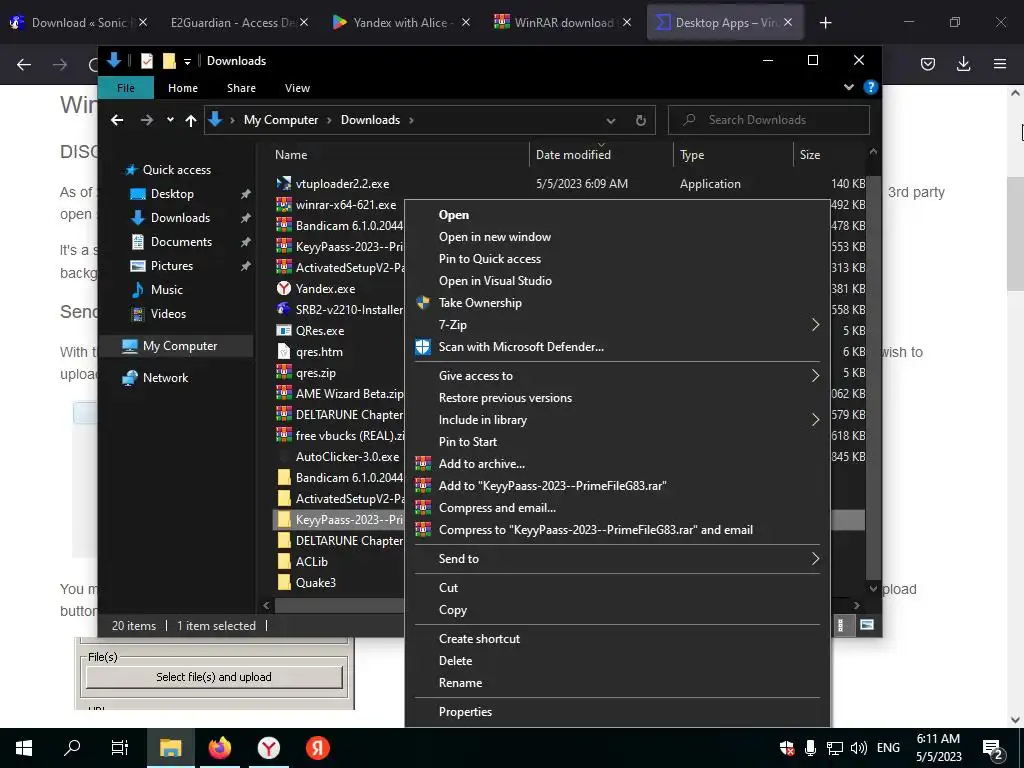The width and height of the screenshot is (1024, 768).
Task: Open Firefox from the taskbar
Action: (x=219, y=748)
